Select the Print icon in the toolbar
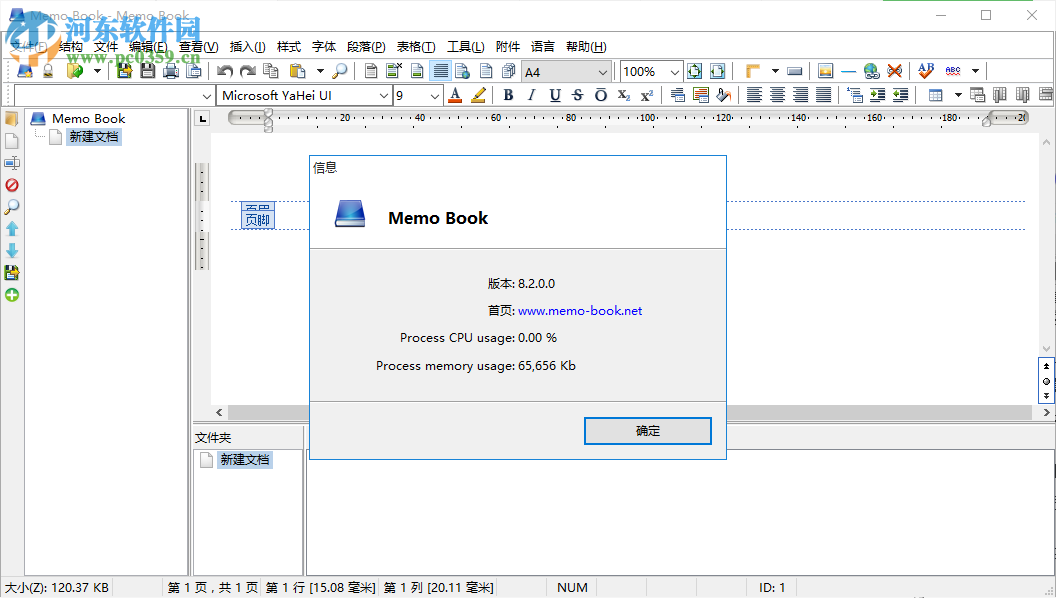This screenshot has width=1056, height=598. [170, 72]
